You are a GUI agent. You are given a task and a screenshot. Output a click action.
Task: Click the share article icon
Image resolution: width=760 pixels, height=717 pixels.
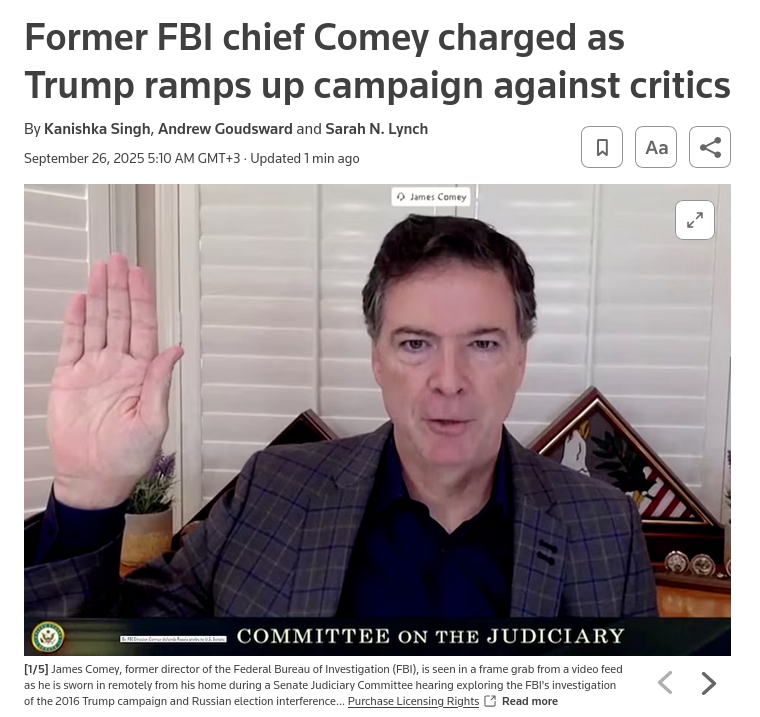click(710, 147)
